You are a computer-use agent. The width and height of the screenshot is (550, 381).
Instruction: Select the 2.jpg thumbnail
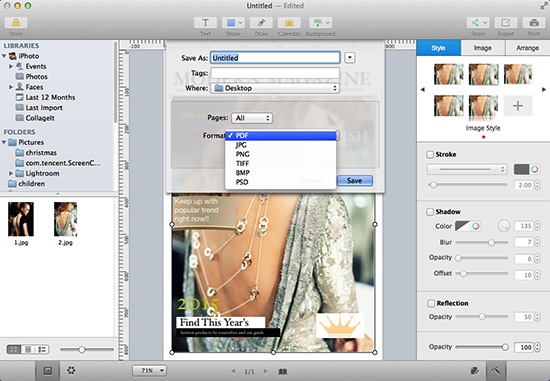(66, 219)
